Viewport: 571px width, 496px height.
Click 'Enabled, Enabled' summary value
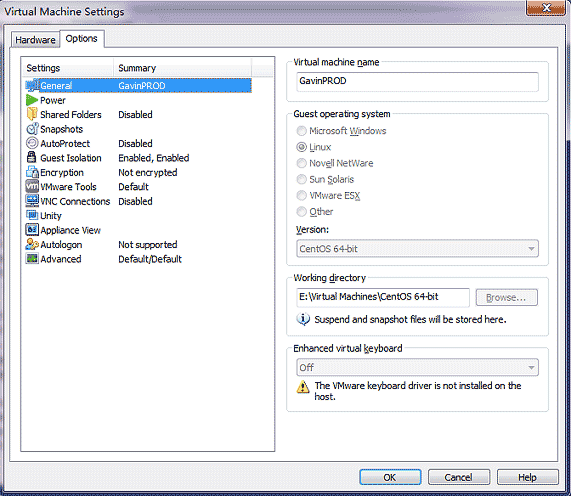[x=154, y=158]
